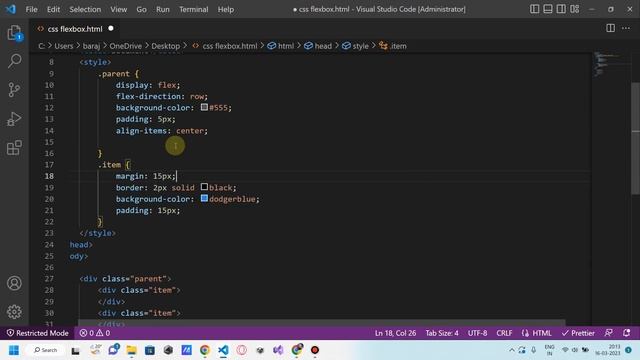Open the Go menu
This screenshot has height=360, width=640.
pyautogui.click(x=141, y=9)
